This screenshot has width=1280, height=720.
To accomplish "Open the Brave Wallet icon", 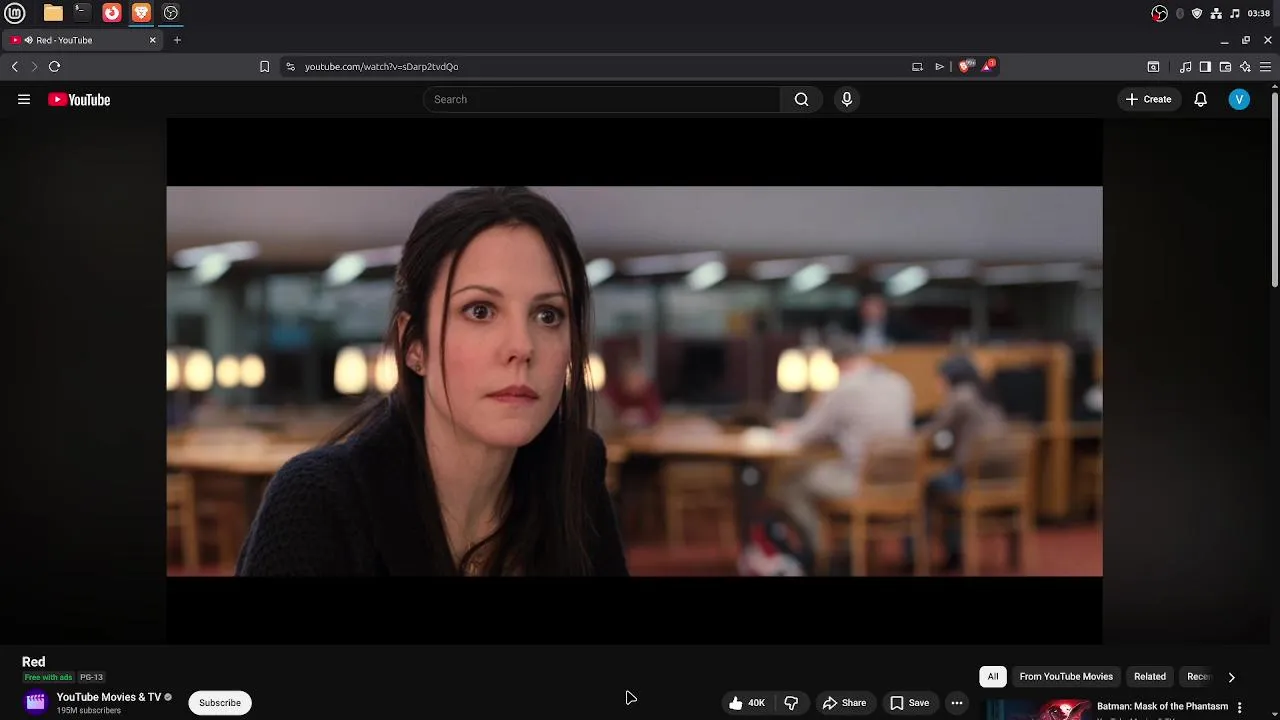I will [1225, 67].
